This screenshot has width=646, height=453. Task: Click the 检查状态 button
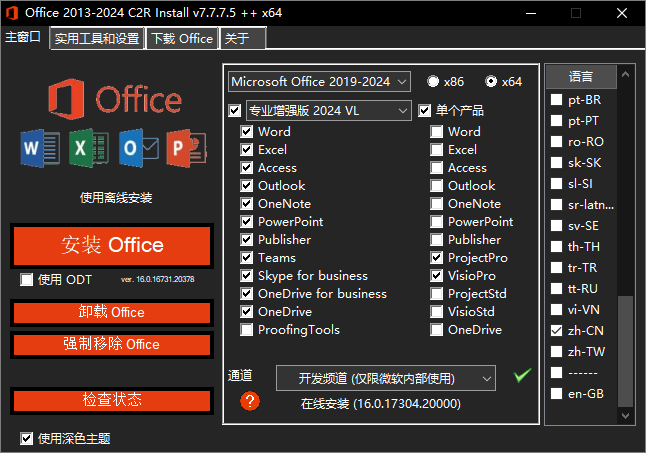112,400
